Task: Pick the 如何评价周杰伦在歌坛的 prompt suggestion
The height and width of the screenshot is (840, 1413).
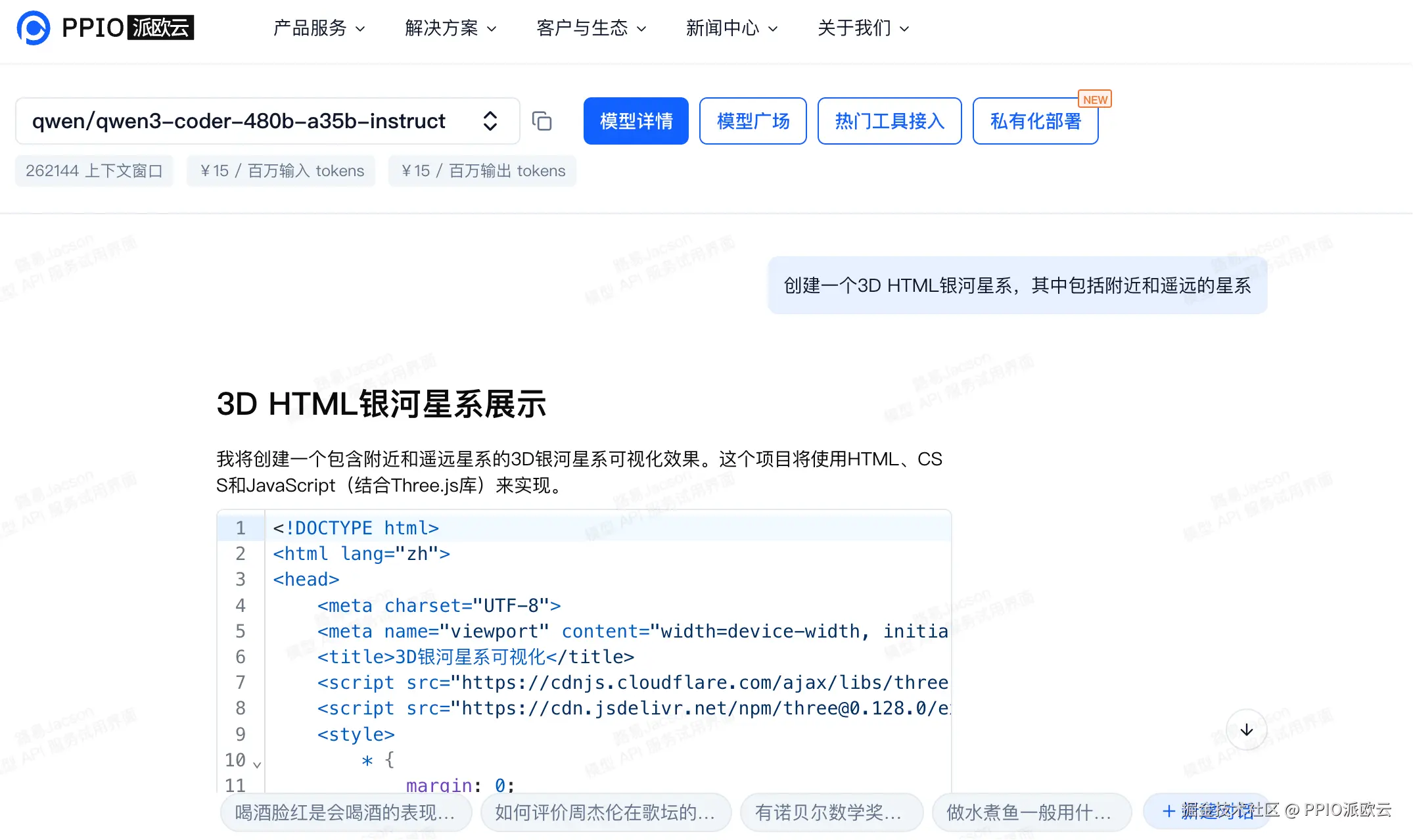Action: 605,812
